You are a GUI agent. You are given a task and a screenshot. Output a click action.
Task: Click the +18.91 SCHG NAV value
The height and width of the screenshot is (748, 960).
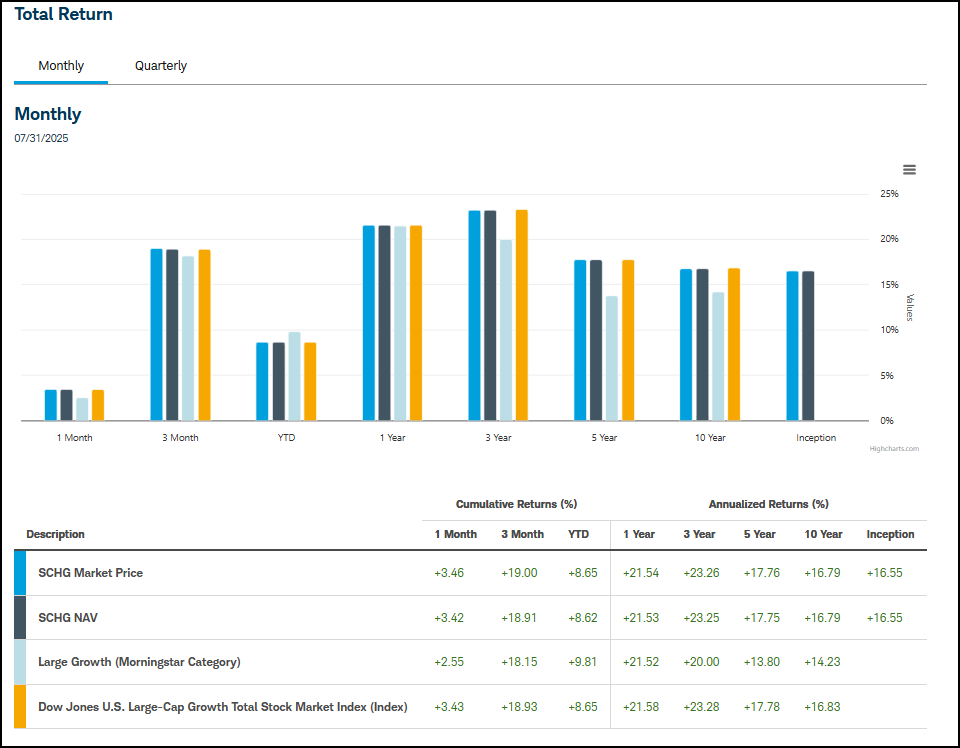click(519, 618)
